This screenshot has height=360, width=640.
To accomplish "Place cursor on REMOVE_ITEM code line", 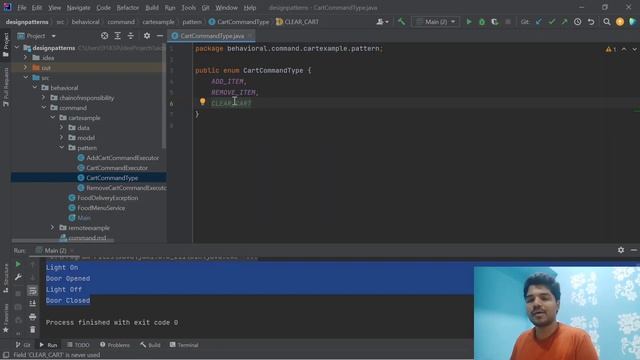I will [x=235, y=93].
